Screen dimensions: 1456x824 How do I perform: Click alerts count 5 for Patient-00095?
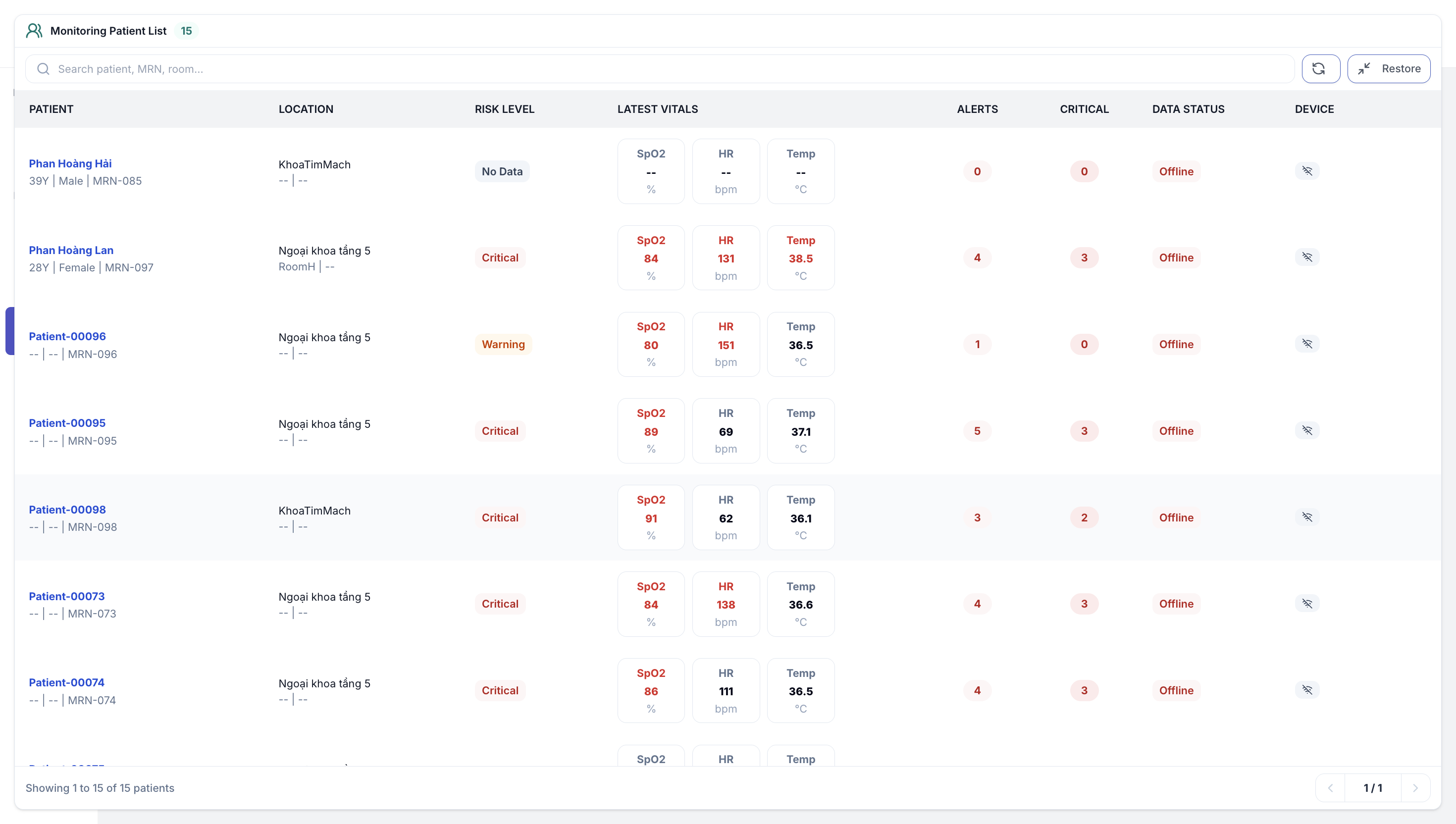click(977, 431)
